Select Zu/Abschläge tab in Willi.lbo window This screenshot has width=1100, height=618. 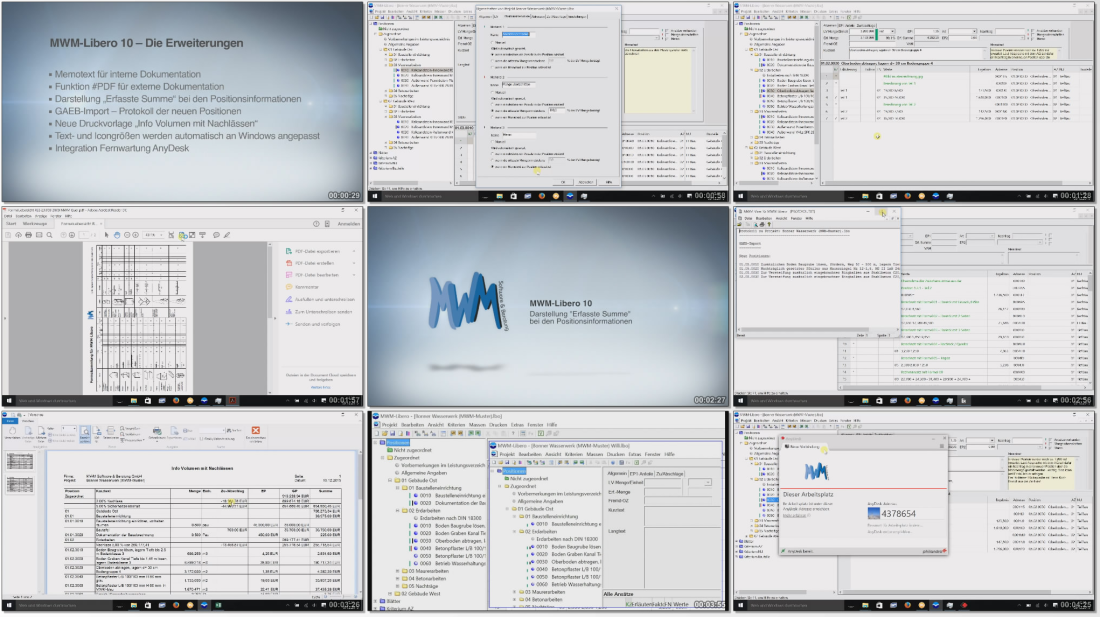pyautogui.click(x=669, y=473)
